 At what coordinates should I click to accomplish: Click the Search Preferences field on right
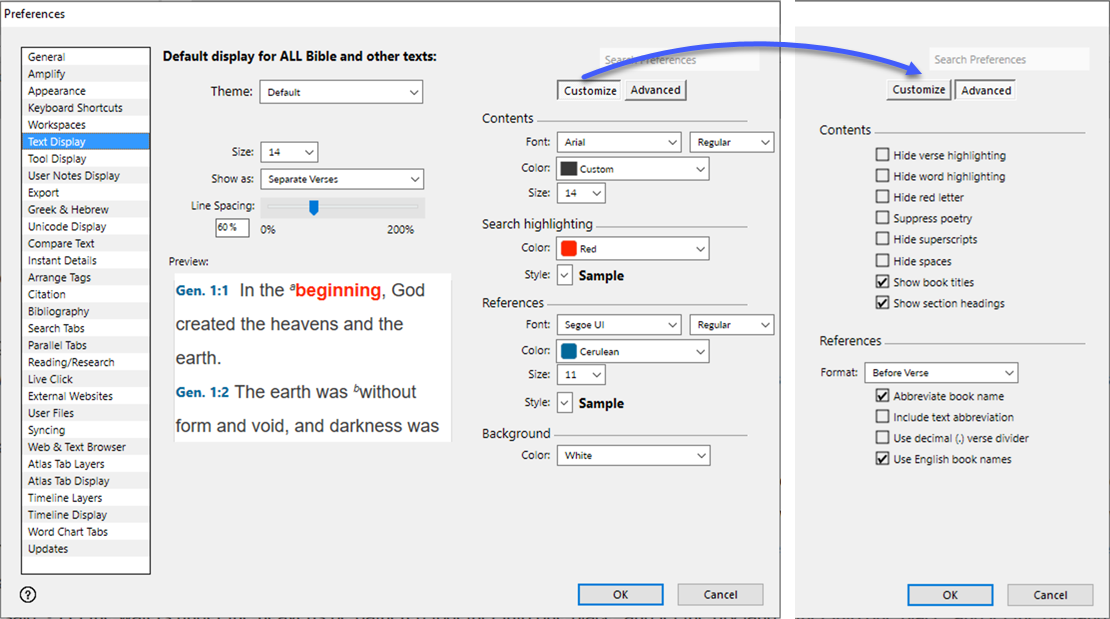pyautogui.click(x=1008, y=60)
